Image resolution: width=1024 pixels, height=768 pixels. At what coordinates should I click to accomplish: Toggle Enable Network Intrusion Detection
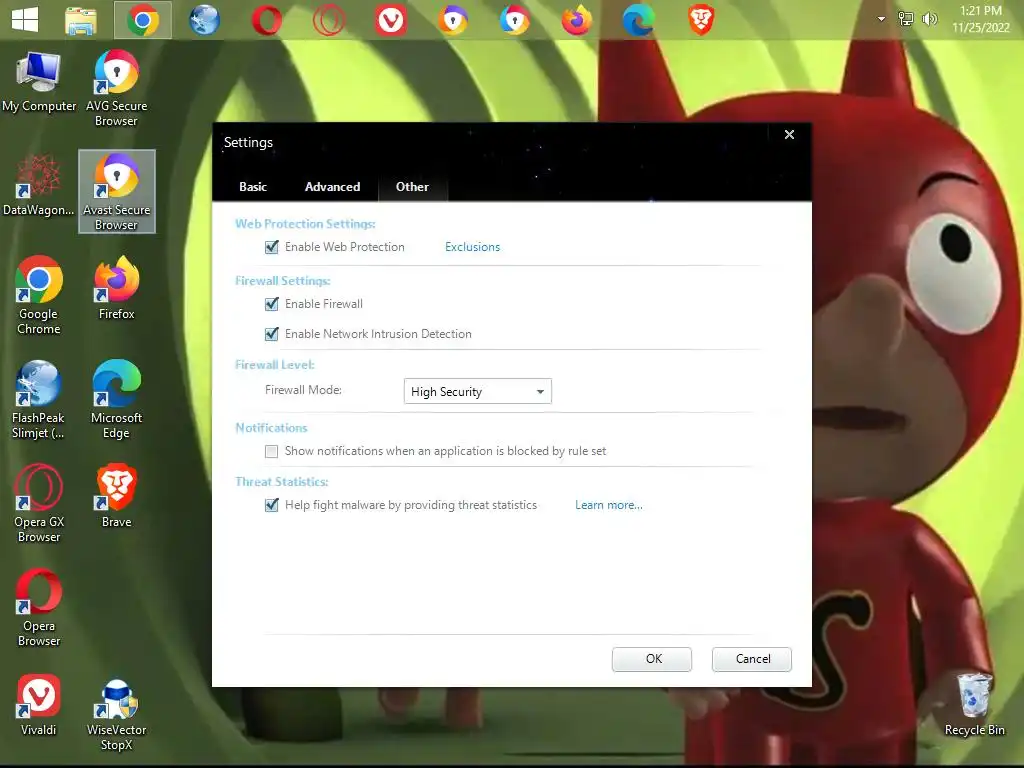click(272, 334)
